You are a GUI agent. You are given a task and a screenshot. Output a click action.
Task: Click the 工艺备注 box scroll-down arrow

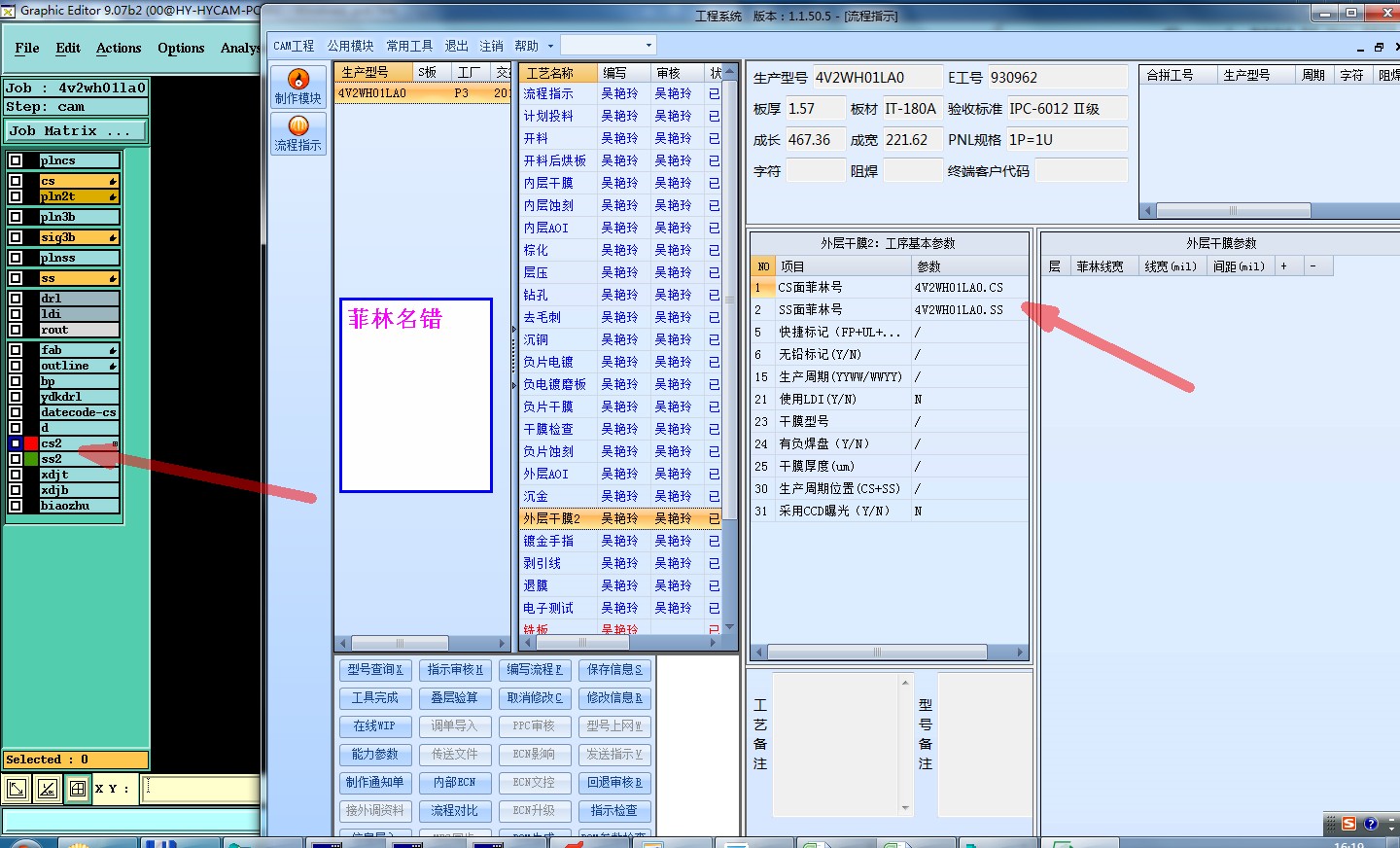click(x=905, y=808)
